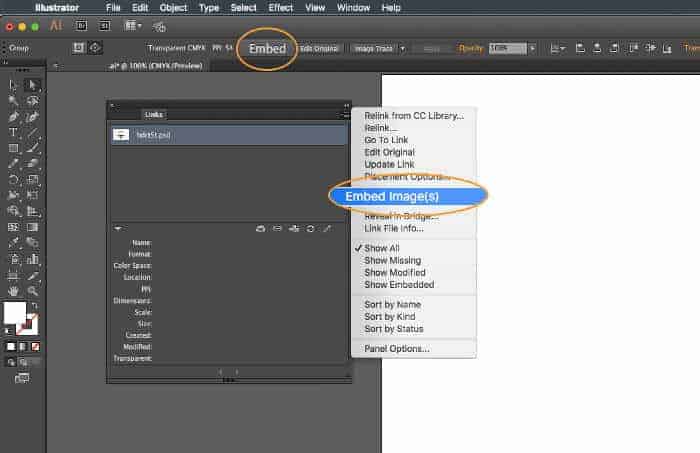700x453 pixels.
Task: Click Edit Original pencil icon in Links panel
Action: pyautogui.click(x=327, y=229)
